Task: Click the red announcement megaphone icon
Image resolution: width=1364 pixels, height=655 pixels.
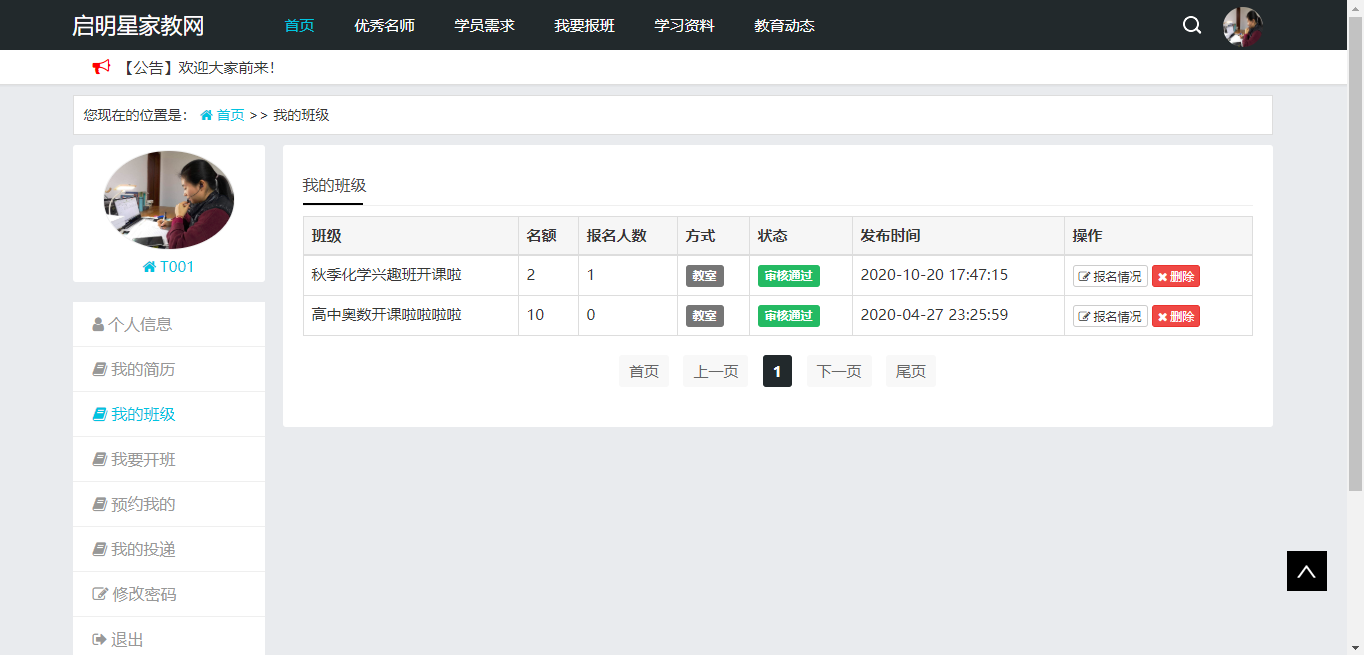Action: click(101, 67)
